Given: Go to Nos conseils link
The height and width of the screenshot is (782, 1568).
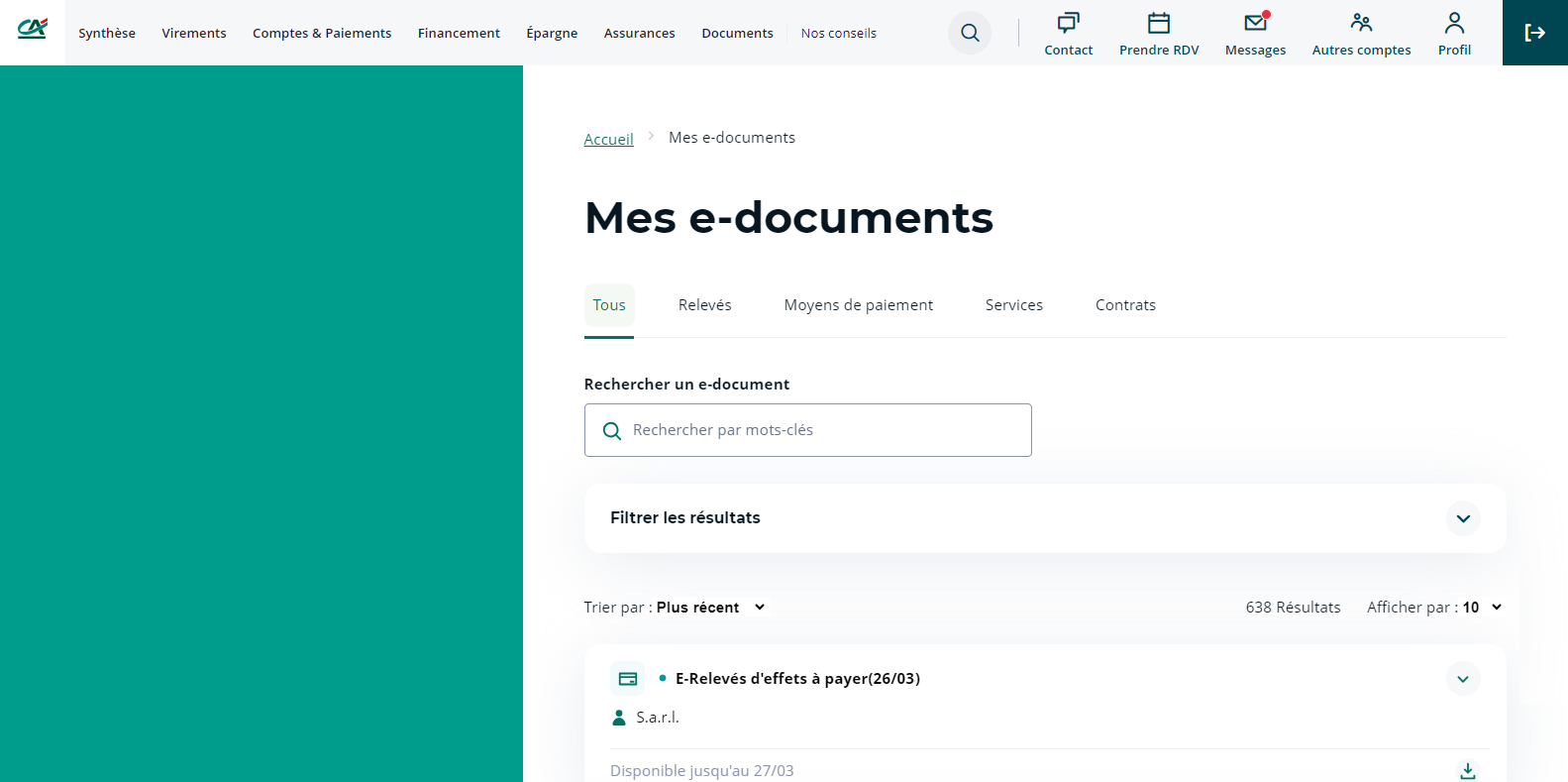Looking at the screenshot, I should point(838,33).
